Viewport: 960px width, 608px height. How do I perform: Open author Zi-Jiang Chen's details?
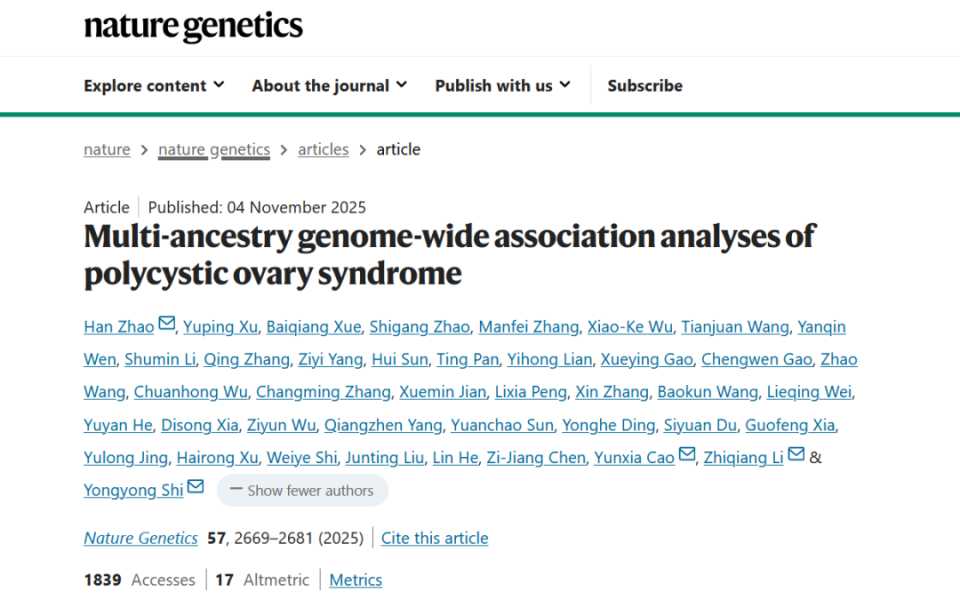(x=536, y=458)
